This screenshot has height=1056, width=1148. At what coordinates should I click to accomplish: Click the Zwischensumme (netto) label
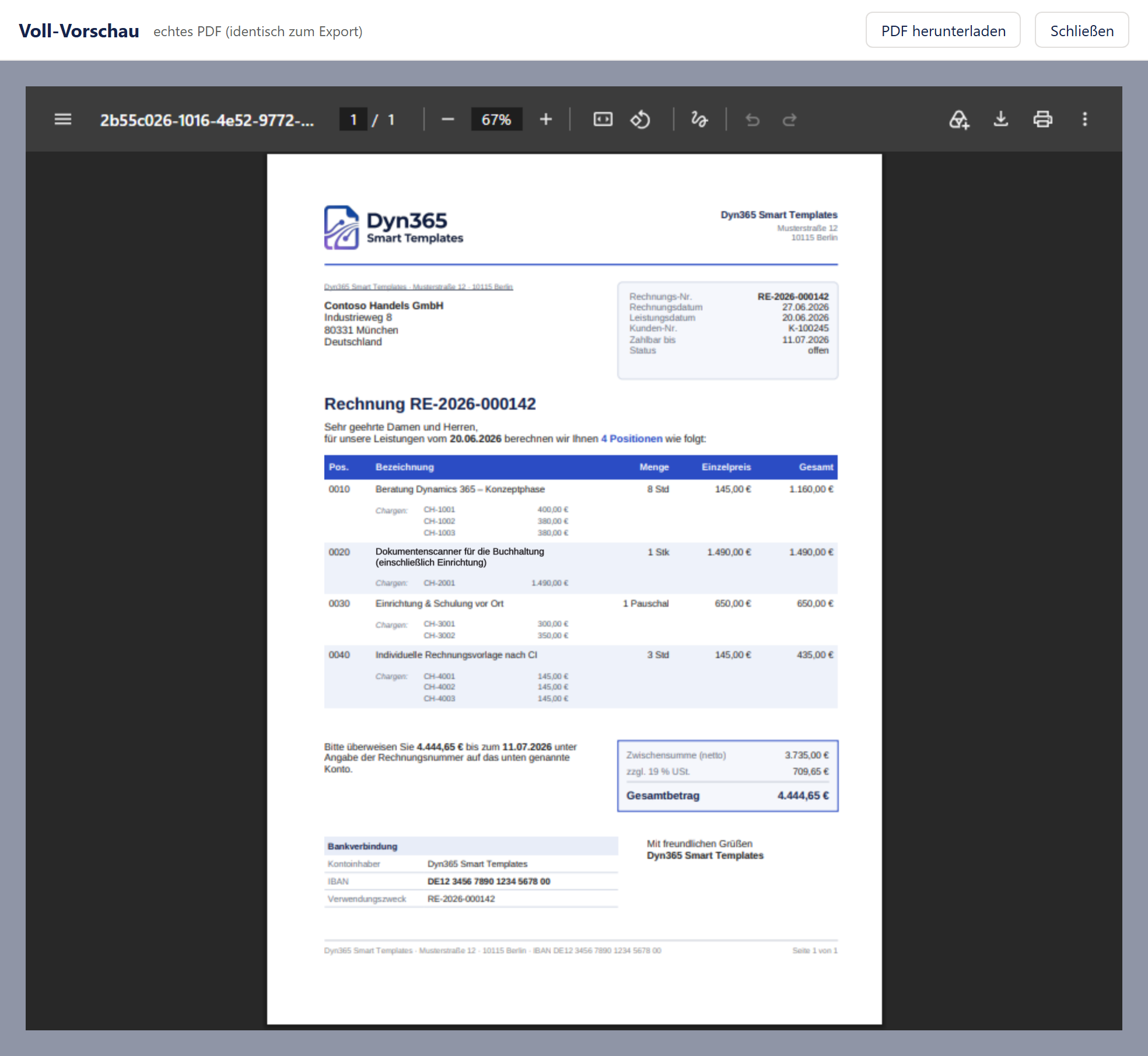tap(676, 756)
